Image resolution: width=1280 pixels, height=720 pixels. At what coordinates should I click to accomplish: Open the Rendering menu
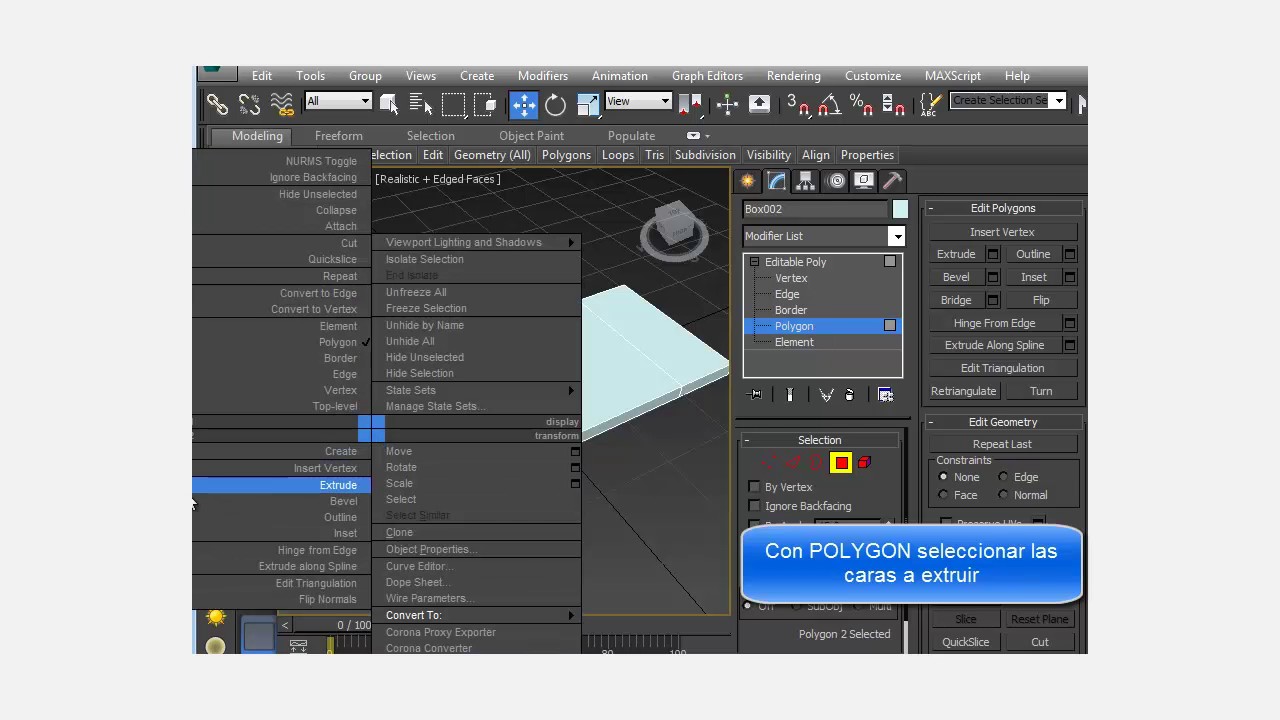pyautogui.click(x=793, y=76)
